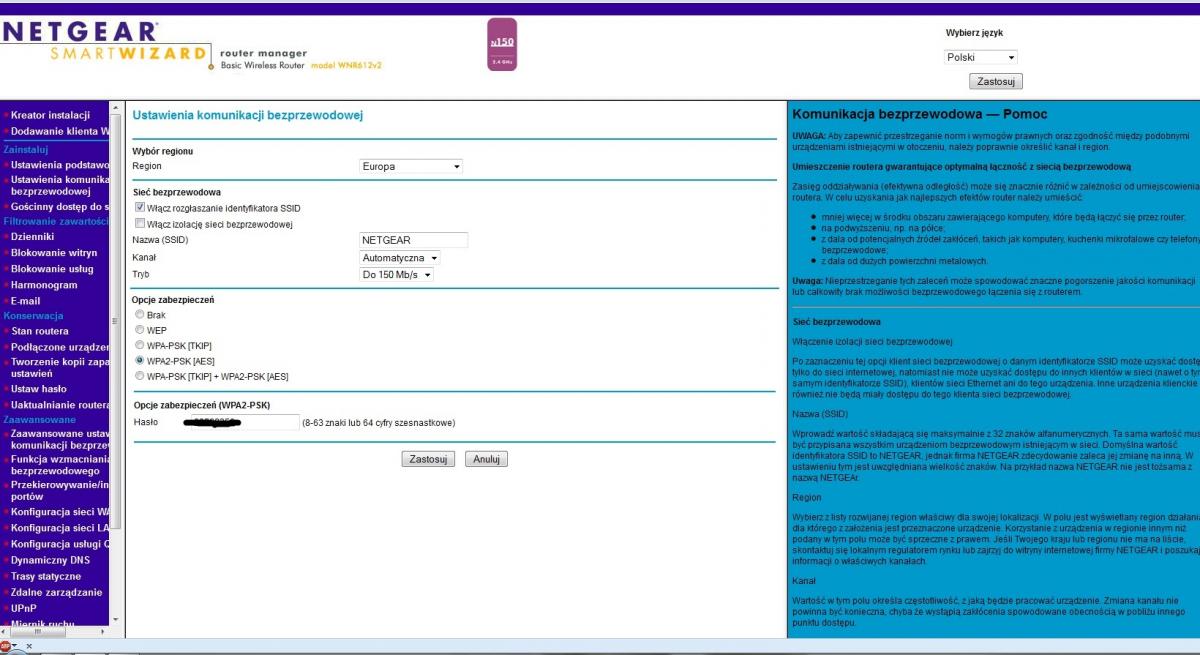Open Funkcja wzmacniania sygnału bezprzewodowego link
1200x655 pixels.
coord(59,465)
